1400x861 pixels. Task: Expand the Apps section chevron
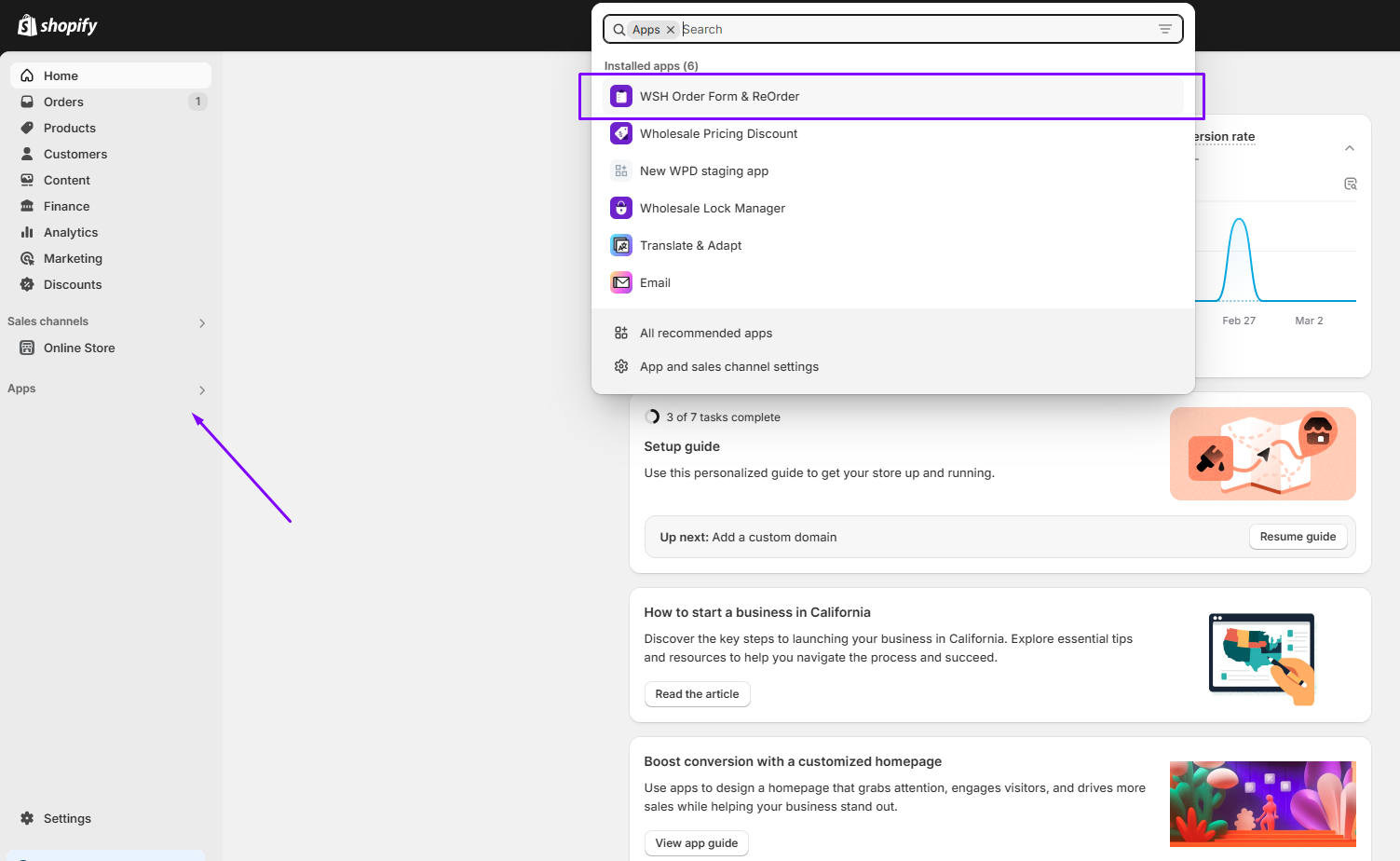[202, 390]
